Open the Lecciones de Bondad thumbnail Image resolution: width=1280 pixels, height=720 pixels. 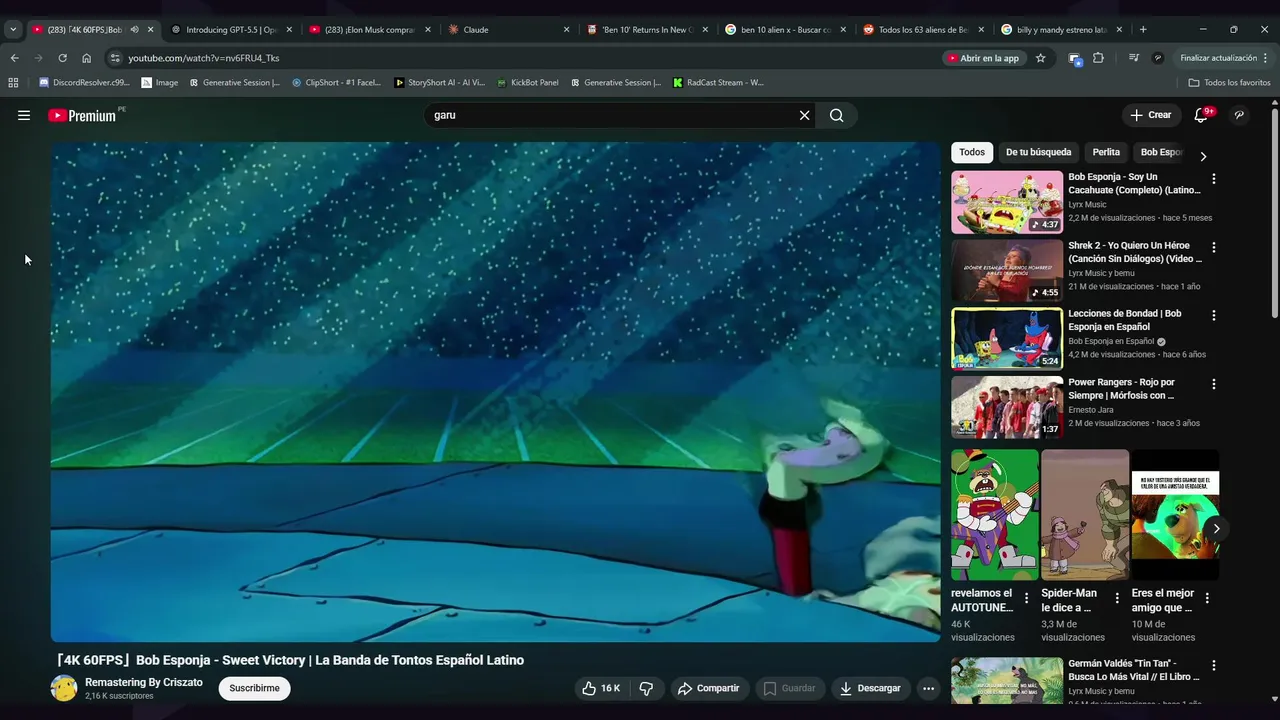[x=1007, y=338]
